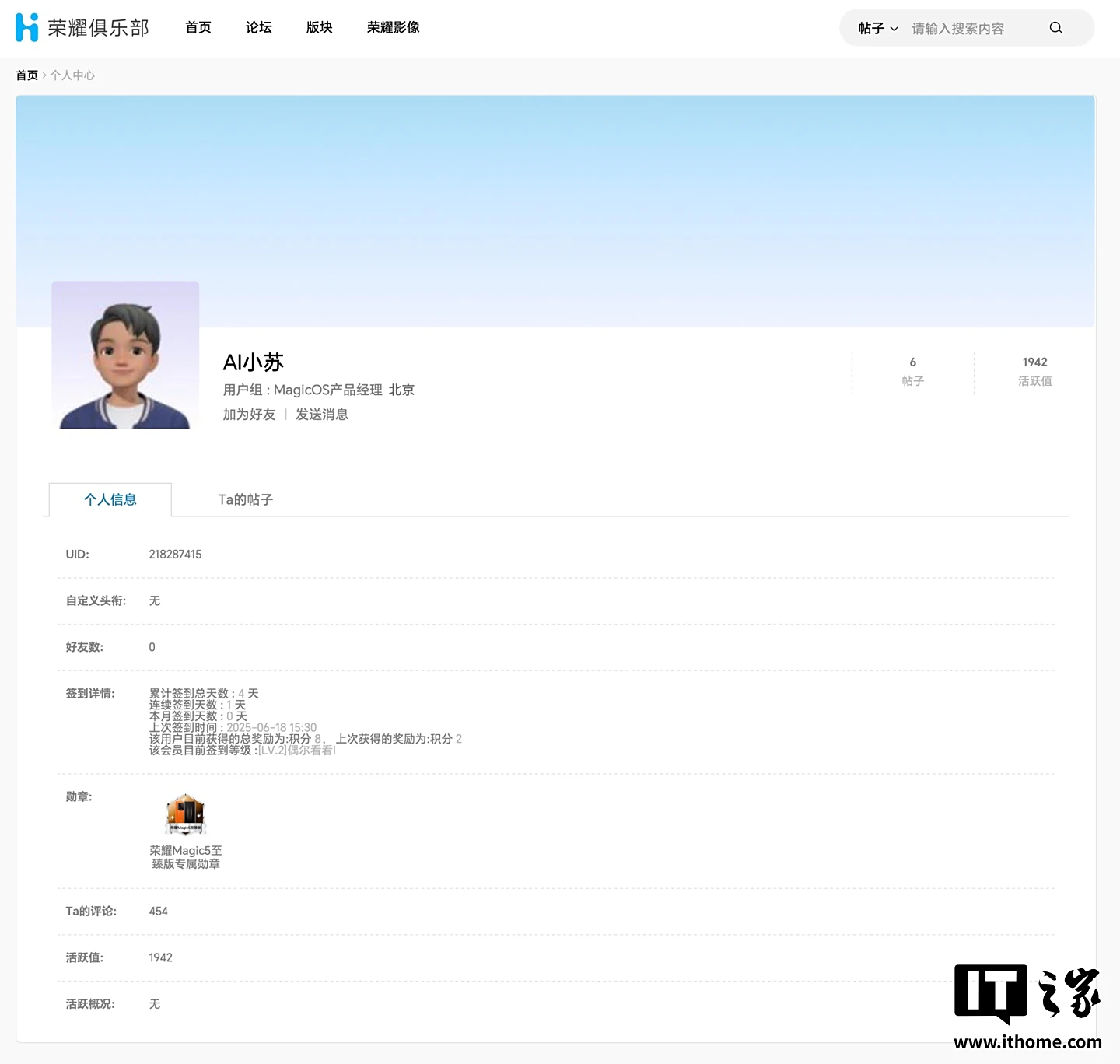Open the AI小苏 avatar picture
This screenshot has width=1120, height=1064.
[x=125, y=355]
